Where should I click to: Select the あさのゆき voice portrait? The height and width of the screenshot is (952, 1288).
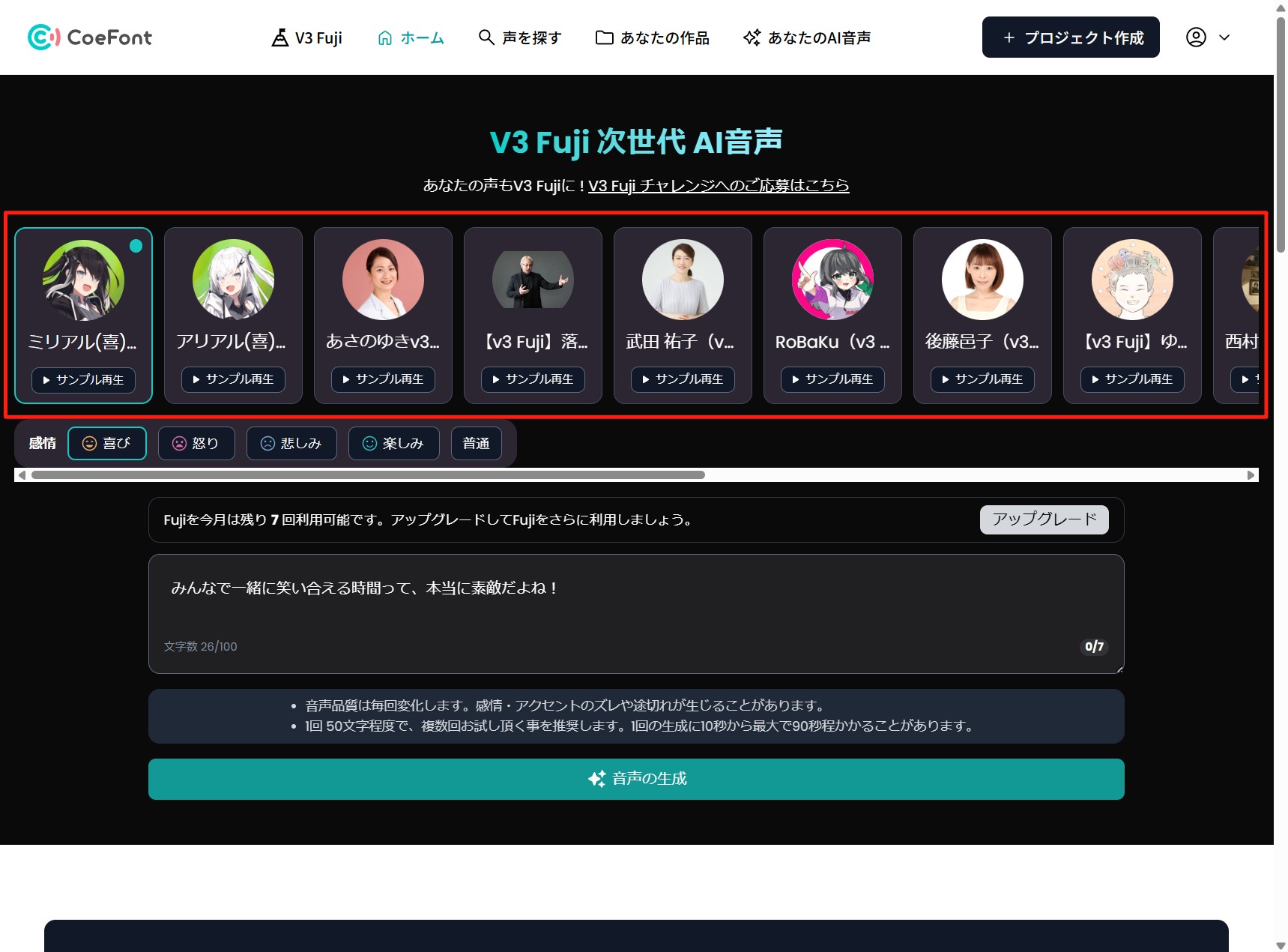pyautogui.click(x=383, y=280)
